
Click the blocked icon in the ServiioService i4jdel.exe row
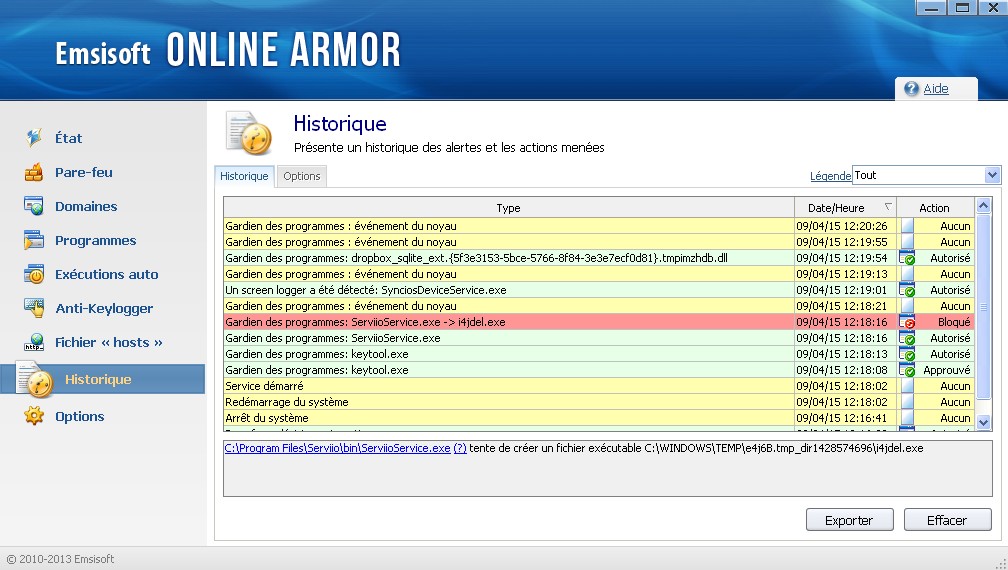click(907, 322)
